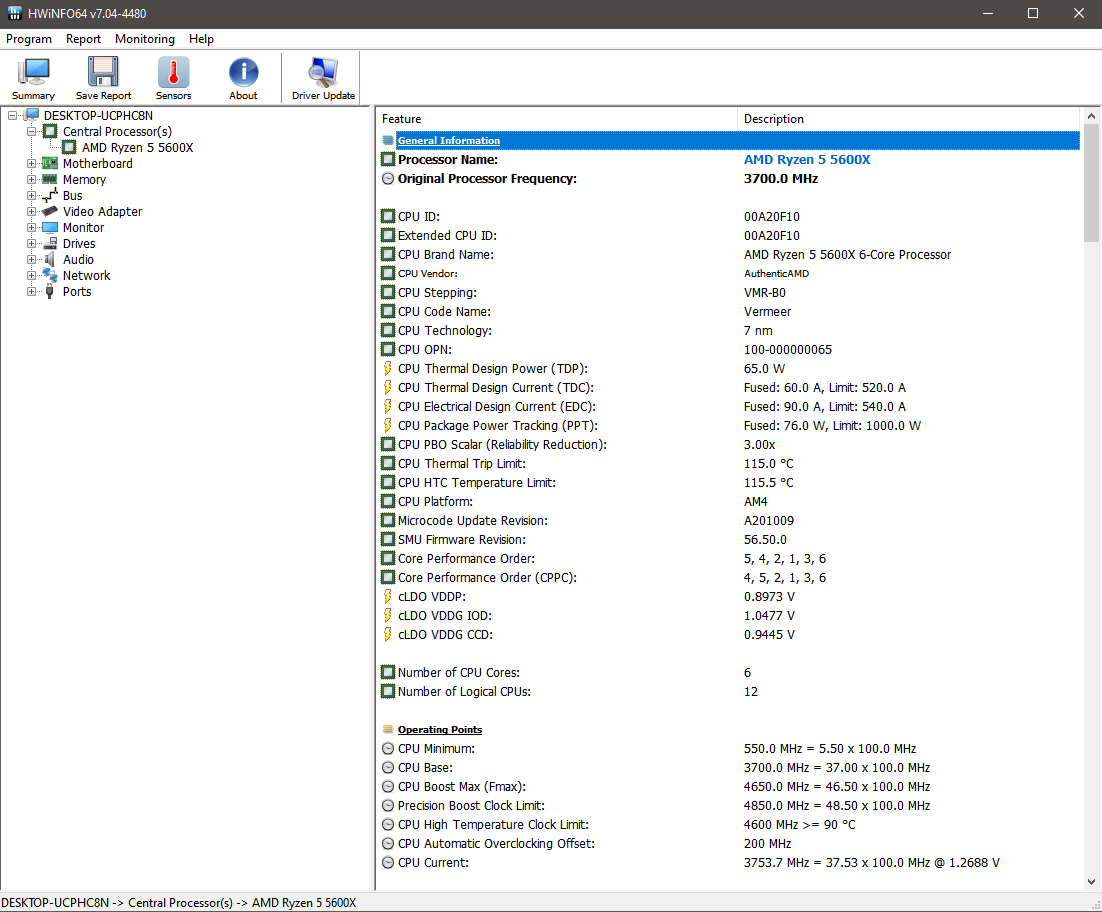Click chip icon beside CPU ID row

point(388,216)
